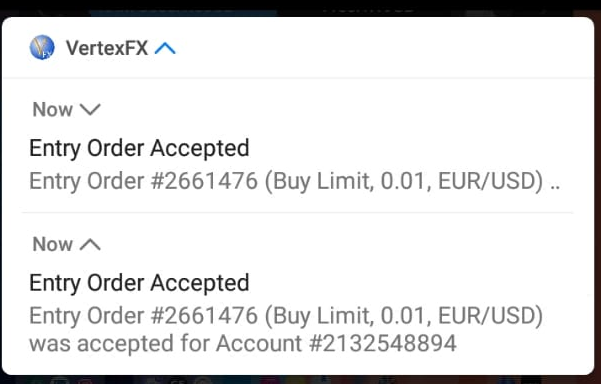Open the second "Entry Order Accepted" heading
The width and height of the screenshot is (601, 384).
tap(139, 283)
